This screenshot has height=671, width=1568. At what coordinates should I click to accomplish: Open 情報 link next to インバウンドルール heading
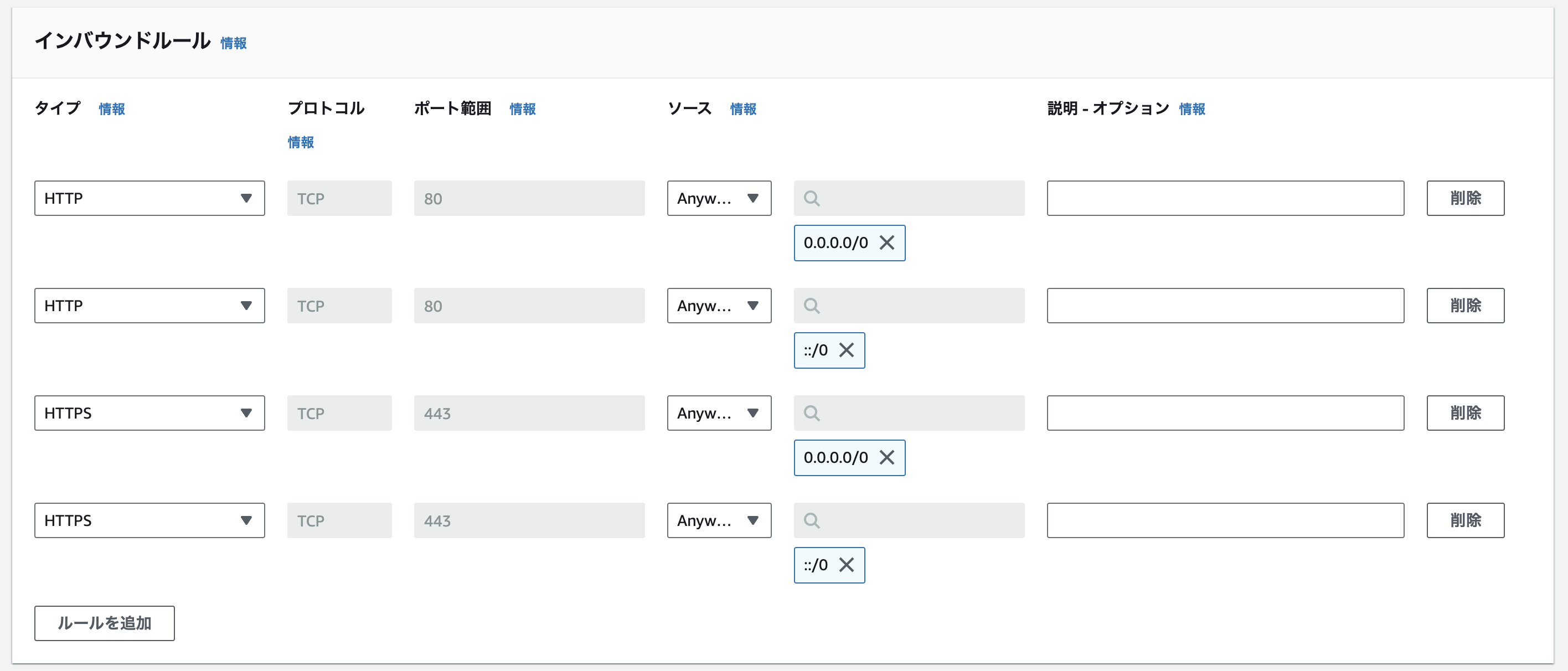click(x=233, y=43)
